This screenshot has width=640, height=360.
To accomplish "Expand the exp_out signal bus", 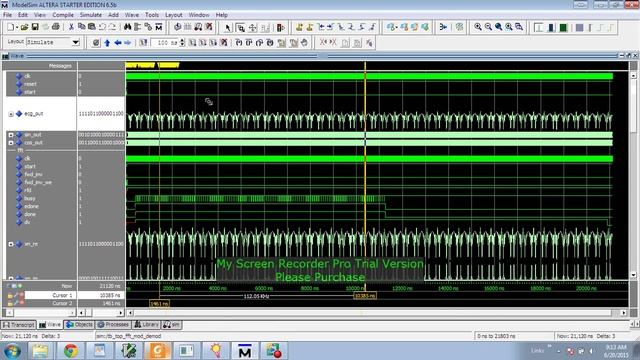I will 11,114.
